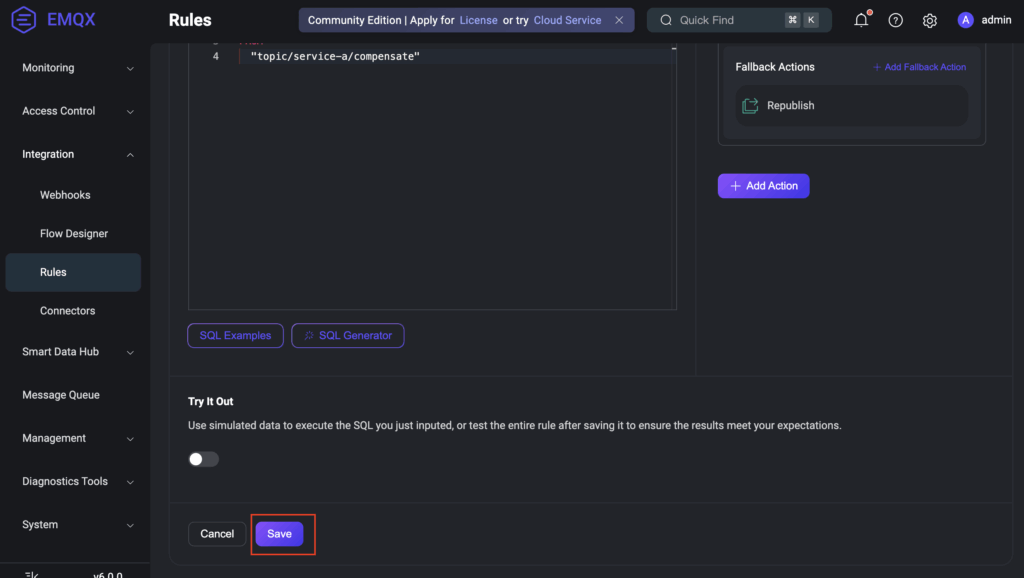
Task: Collapse the sidebar using bottom icon
Action: [31, 574]
